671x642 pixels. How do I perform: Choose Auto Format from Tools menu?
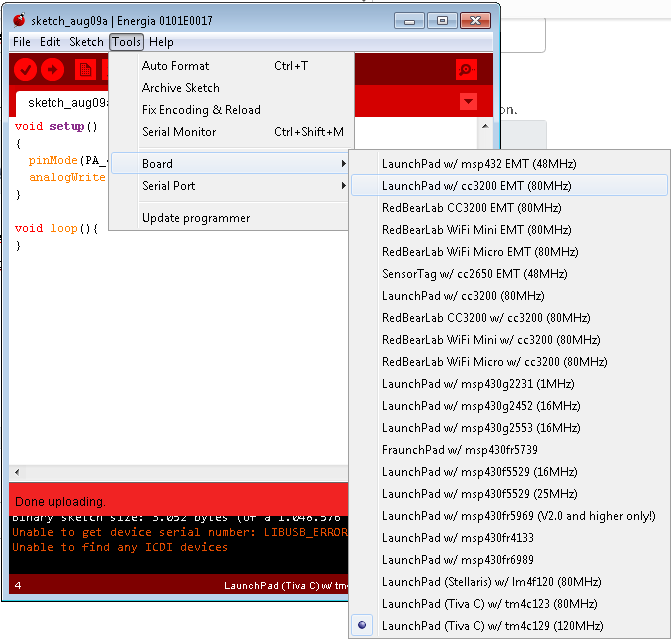click(232, 66)
